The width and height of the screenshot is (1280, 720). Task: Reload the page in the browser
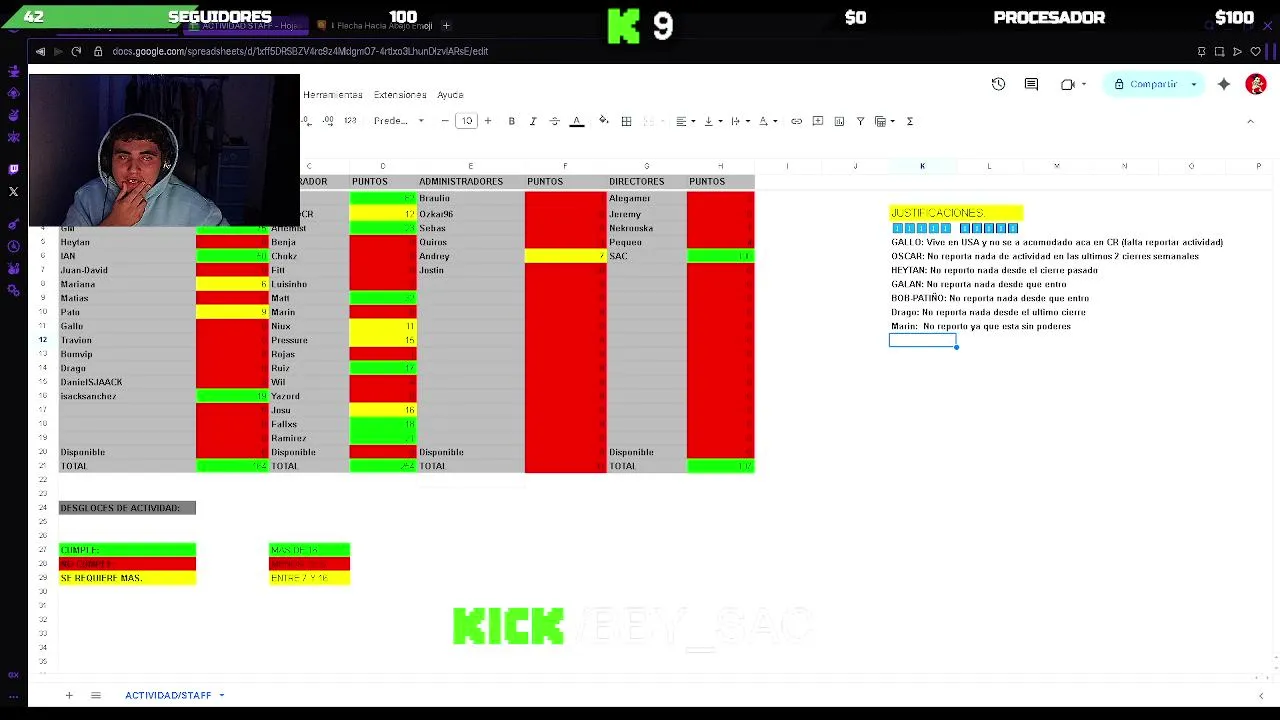point(76,51)
